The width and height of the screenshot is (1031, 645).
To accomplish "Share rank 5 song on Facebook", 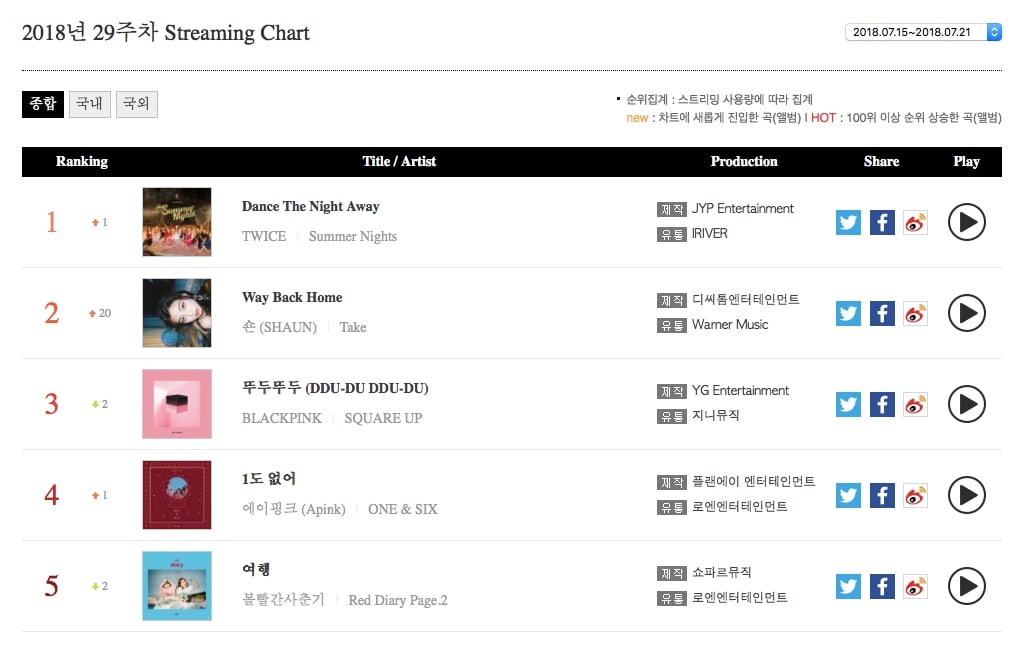I will pos(882,586).
